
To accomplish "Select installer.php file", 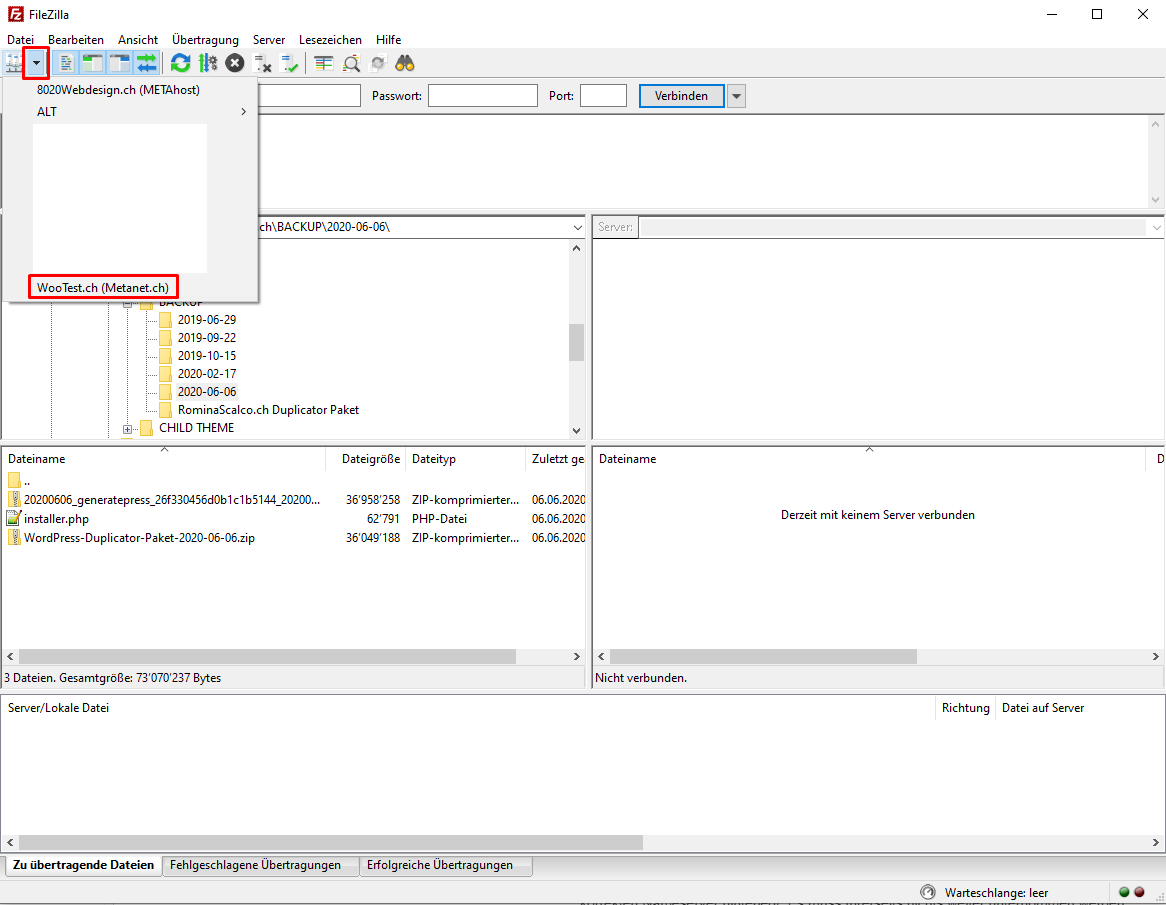I will [56, 519].
